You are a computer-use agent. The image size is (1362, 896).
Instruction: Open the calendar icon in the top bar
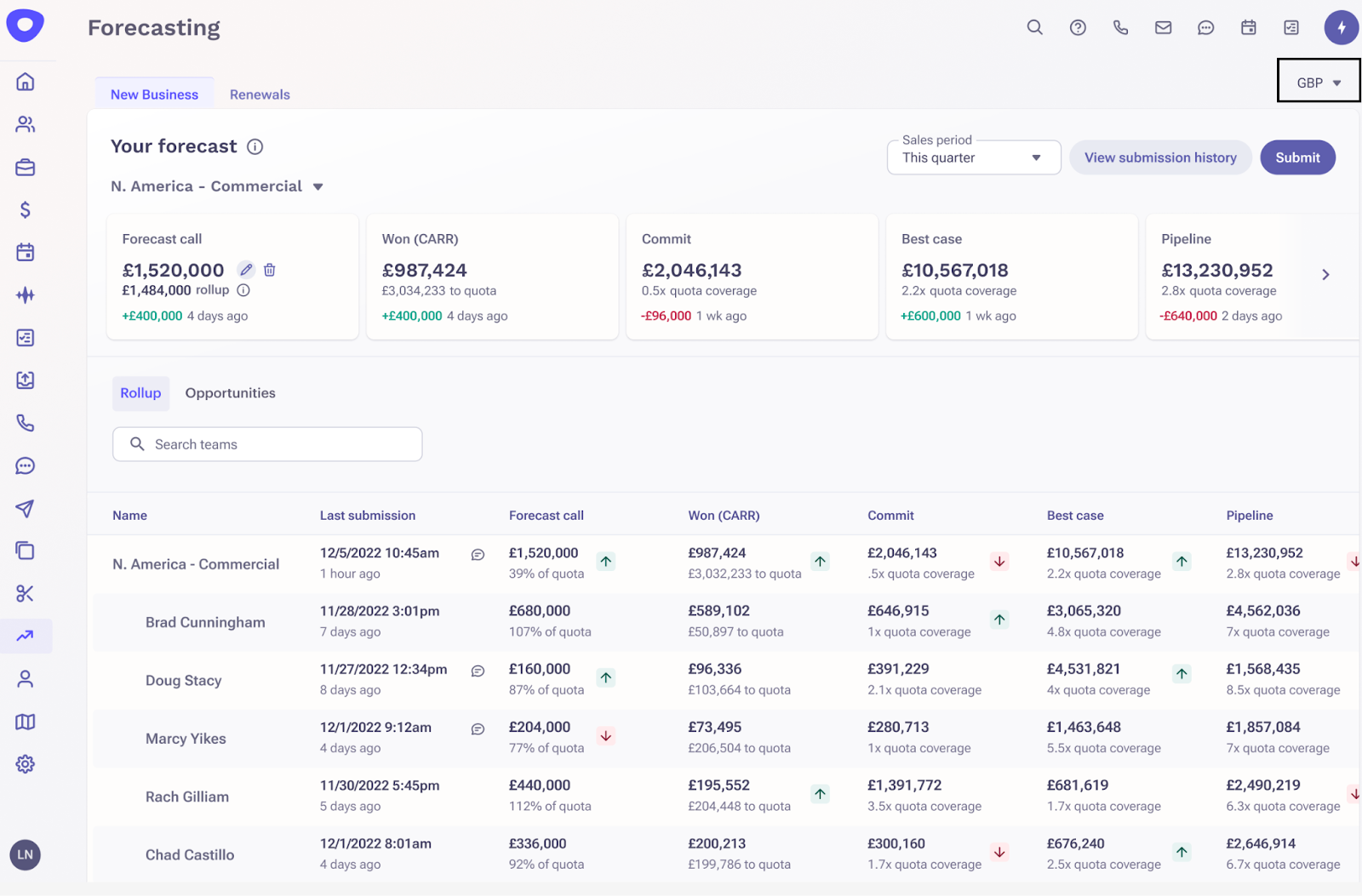point(1248,27)
